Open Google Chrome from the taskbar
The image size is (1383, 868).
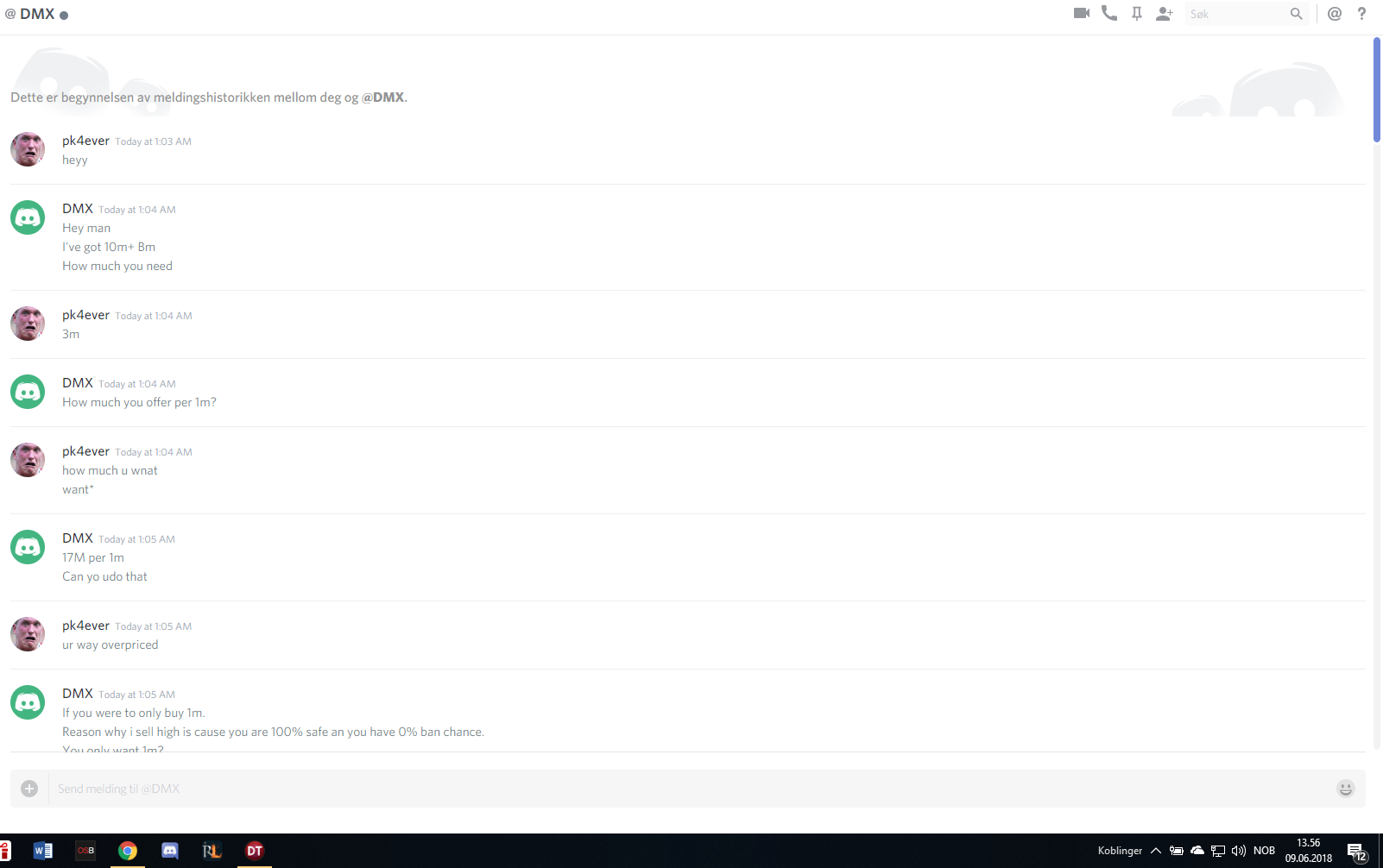tap(128, 851)
